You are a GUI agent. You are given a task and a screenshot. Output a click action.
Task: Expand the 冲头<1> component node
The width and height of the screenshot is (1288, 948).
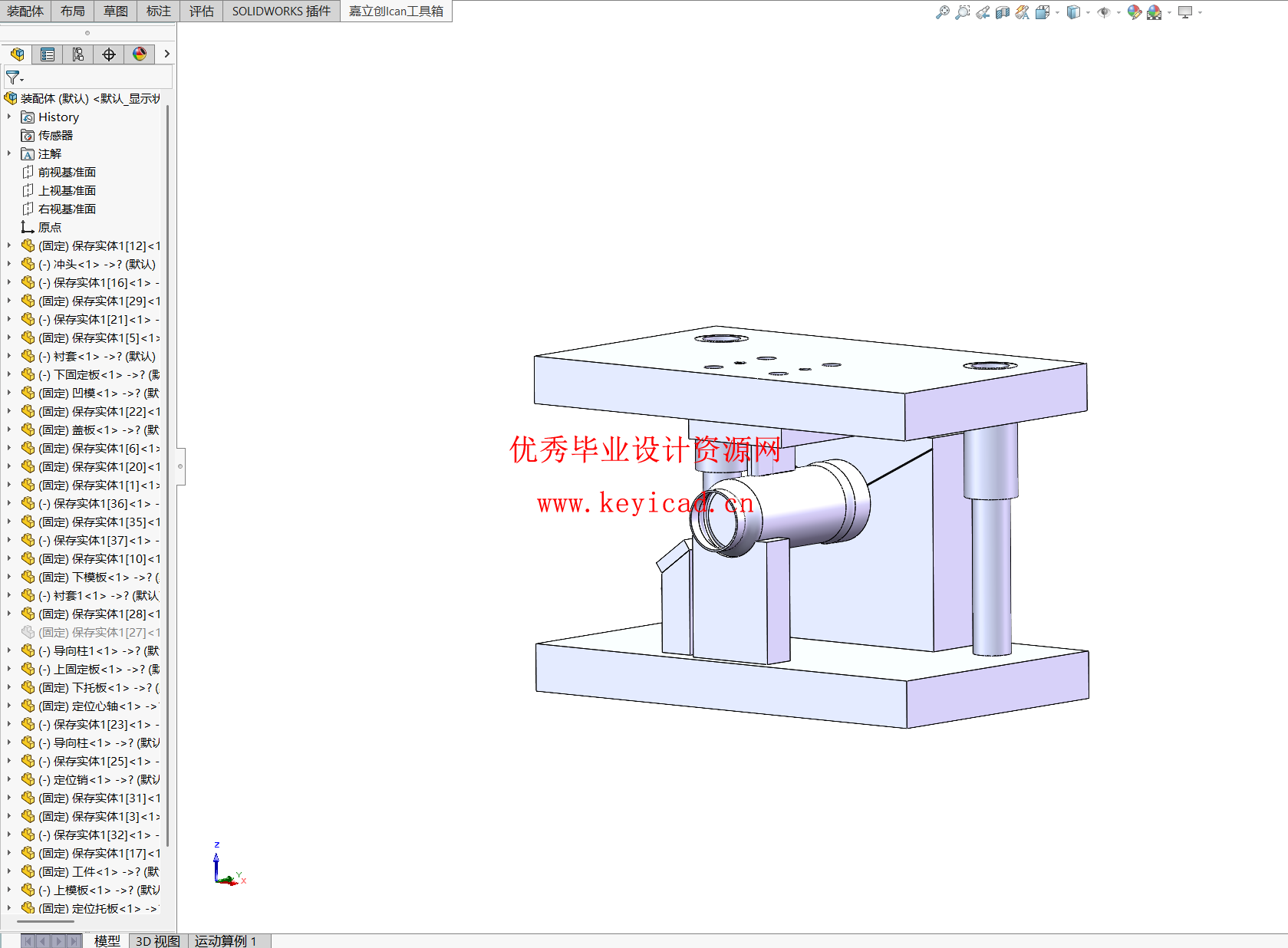[x=9, y=264]
